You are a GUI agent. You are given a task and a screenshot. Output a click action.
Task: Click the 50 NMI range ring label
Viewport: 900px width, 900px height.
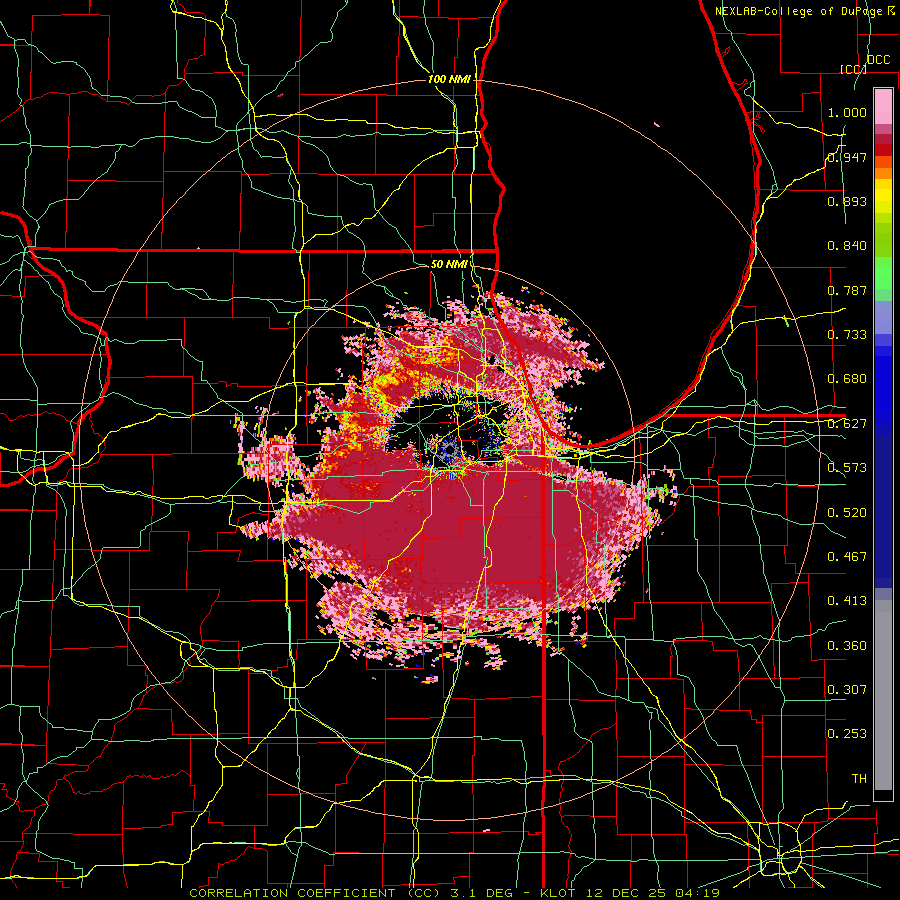point(449,264)
